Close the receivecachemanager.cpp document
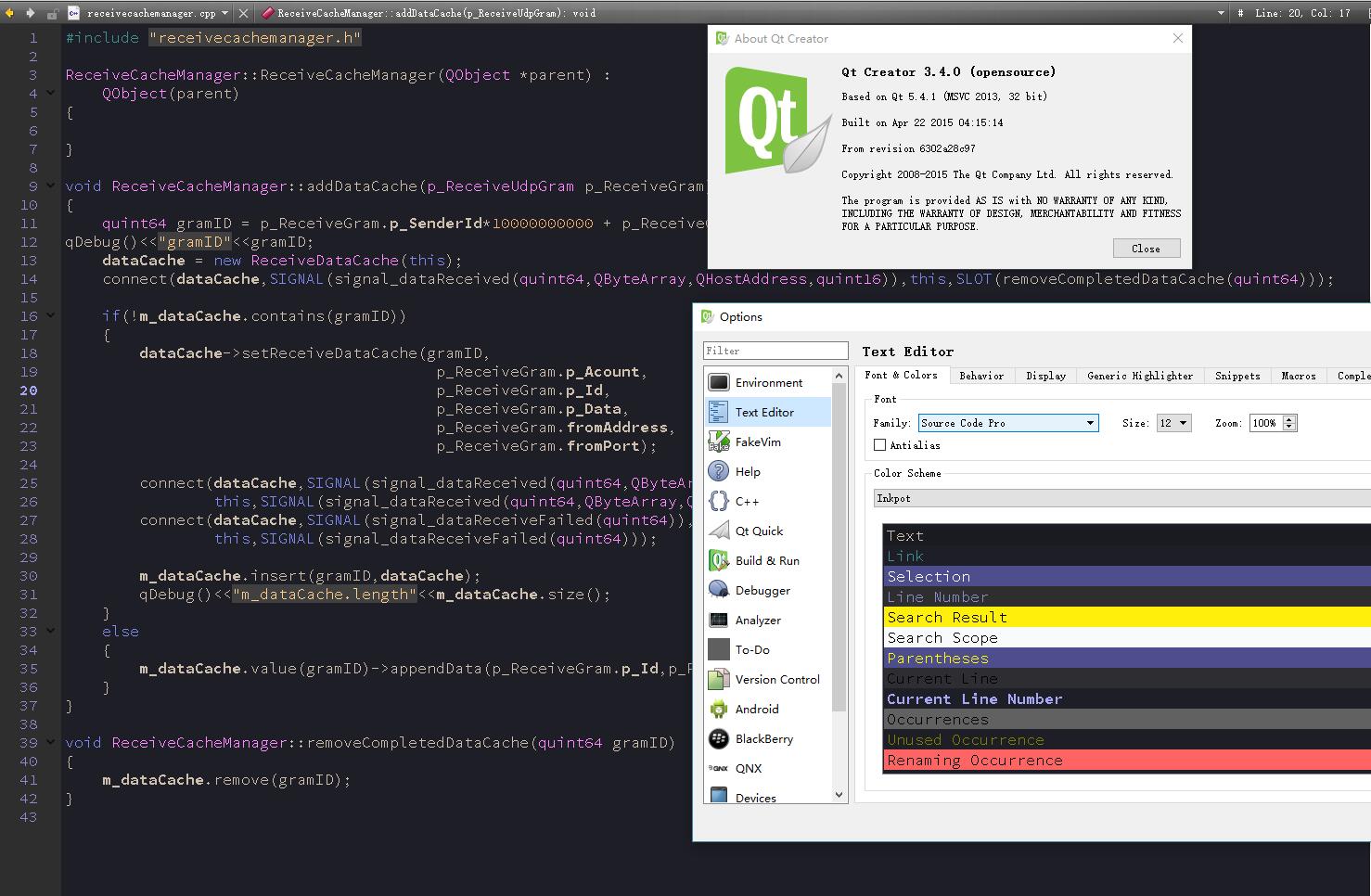This screenshot has width=1371, height=896. 243,13
